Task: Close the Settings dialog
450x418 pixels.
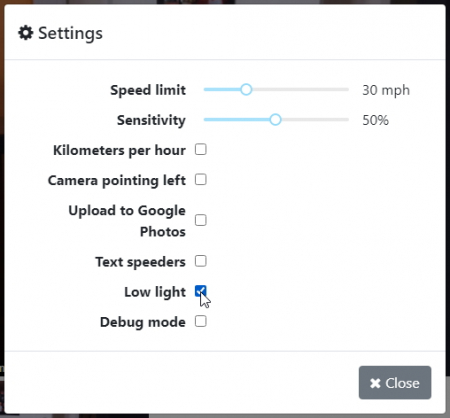Action: pos(395,383)
